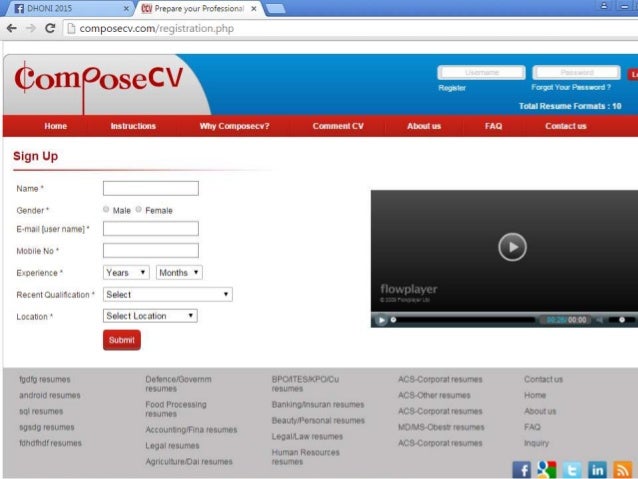Click the browser back arrow
Image resolution: width=638 pixels, height=479 pixels.
[x=12, y=28]
